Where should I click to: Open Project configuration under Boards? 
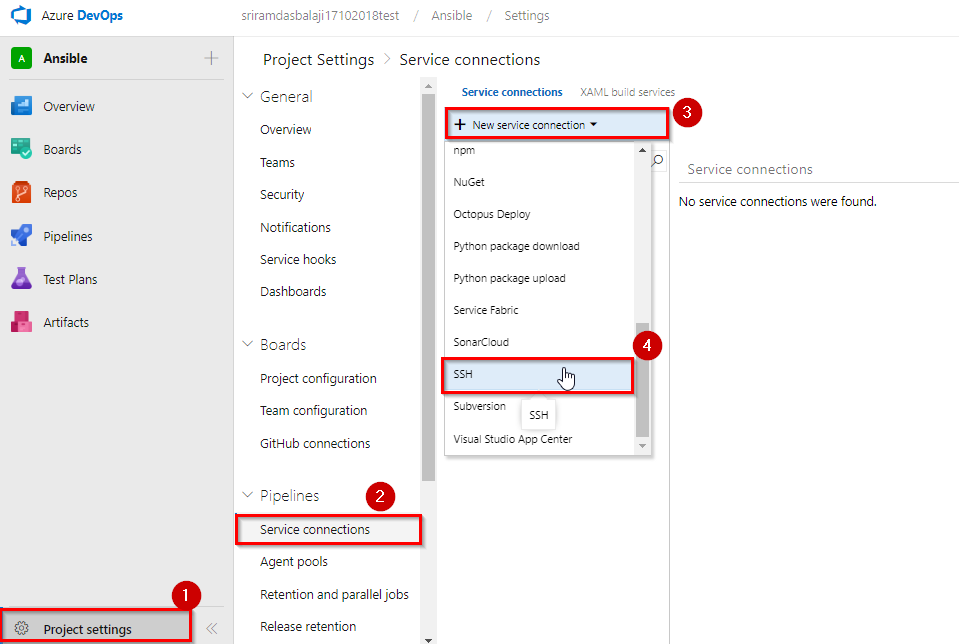click(318, 378)
